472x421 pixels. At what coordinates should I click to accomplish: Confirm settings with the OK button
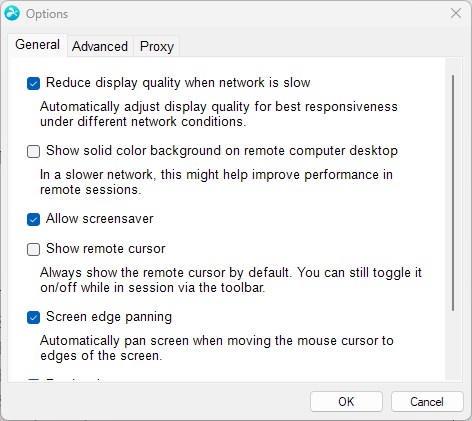(x=346, y=402)
